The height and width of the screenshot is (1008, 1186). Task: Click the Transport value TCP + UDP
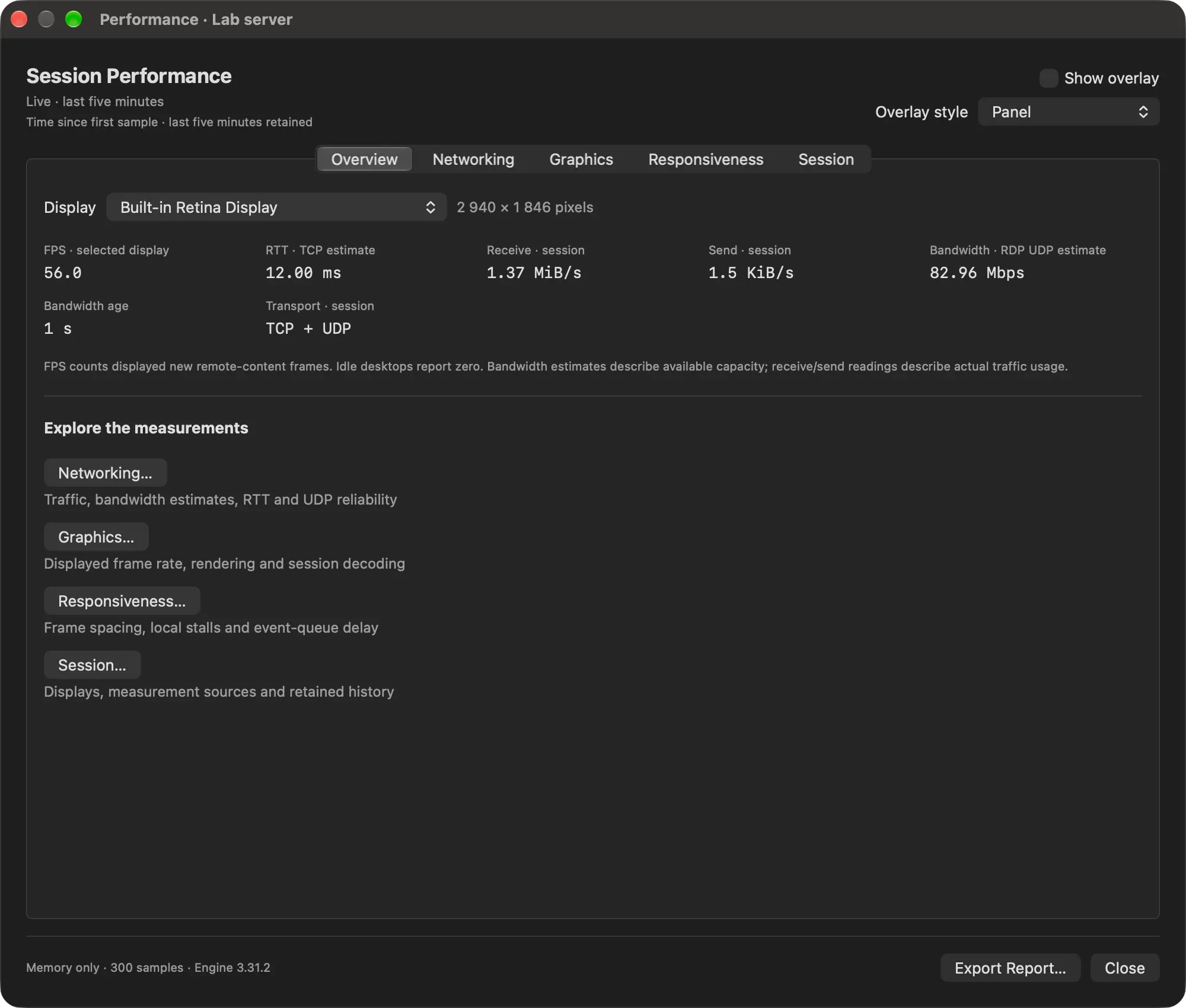click(308, 328)
